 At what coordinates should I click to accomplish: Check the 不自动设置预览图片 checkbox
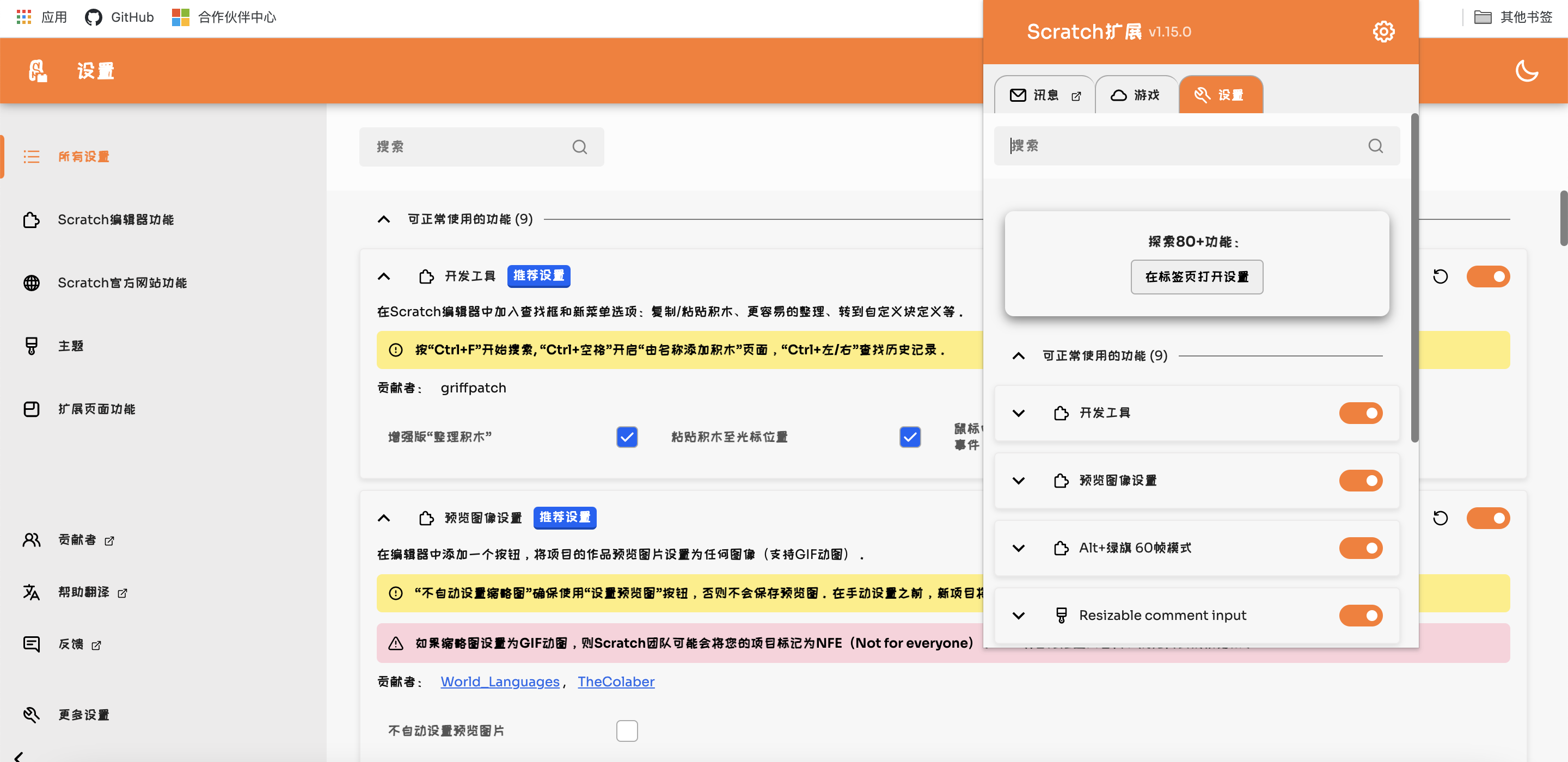pos(627,731)
